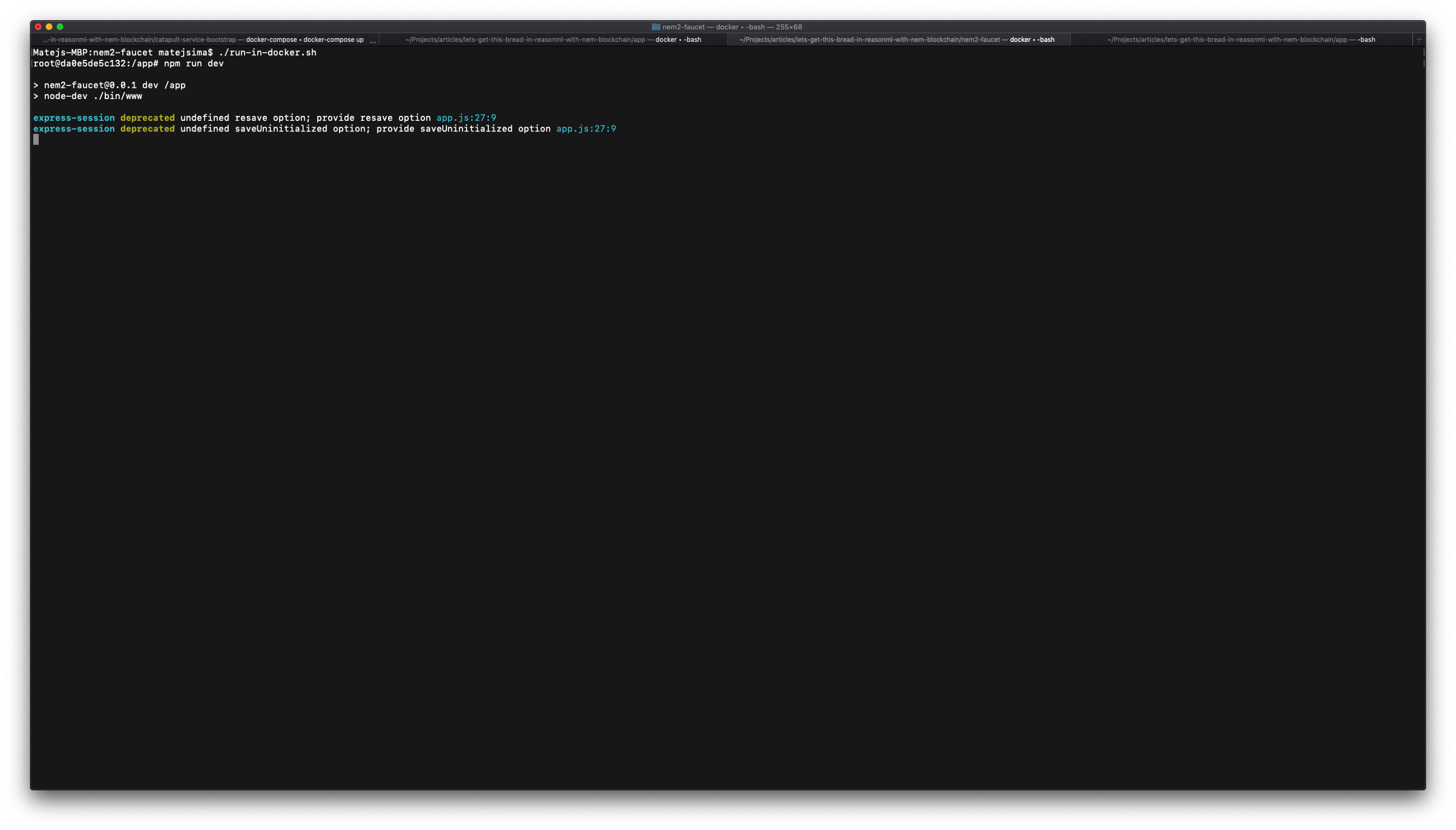Click the activity ellipsis on docker-compose tab
The height and width of the screenshot is (830, 1456).
pyautogui.click(x=373, y=40)
